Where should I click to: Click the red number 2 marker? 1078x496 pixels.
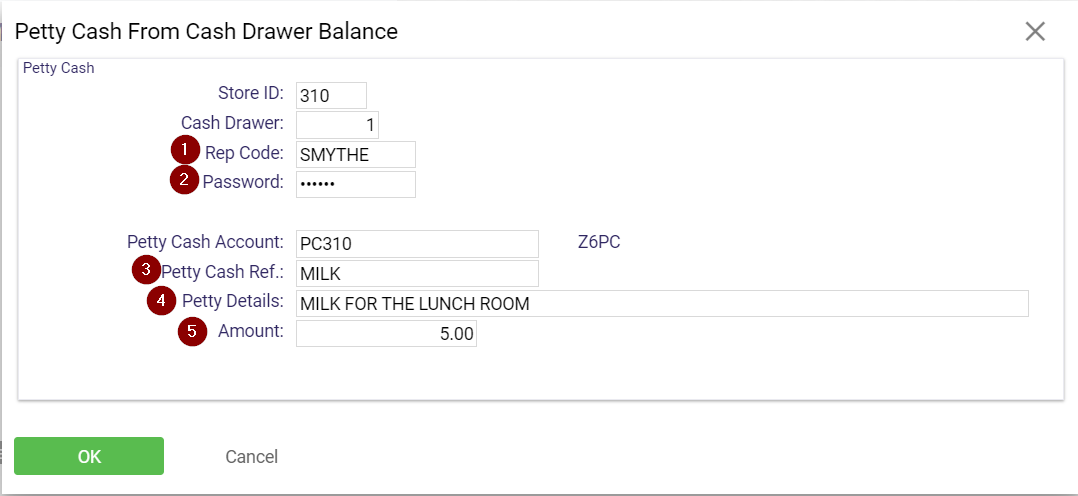coord(184,181)
